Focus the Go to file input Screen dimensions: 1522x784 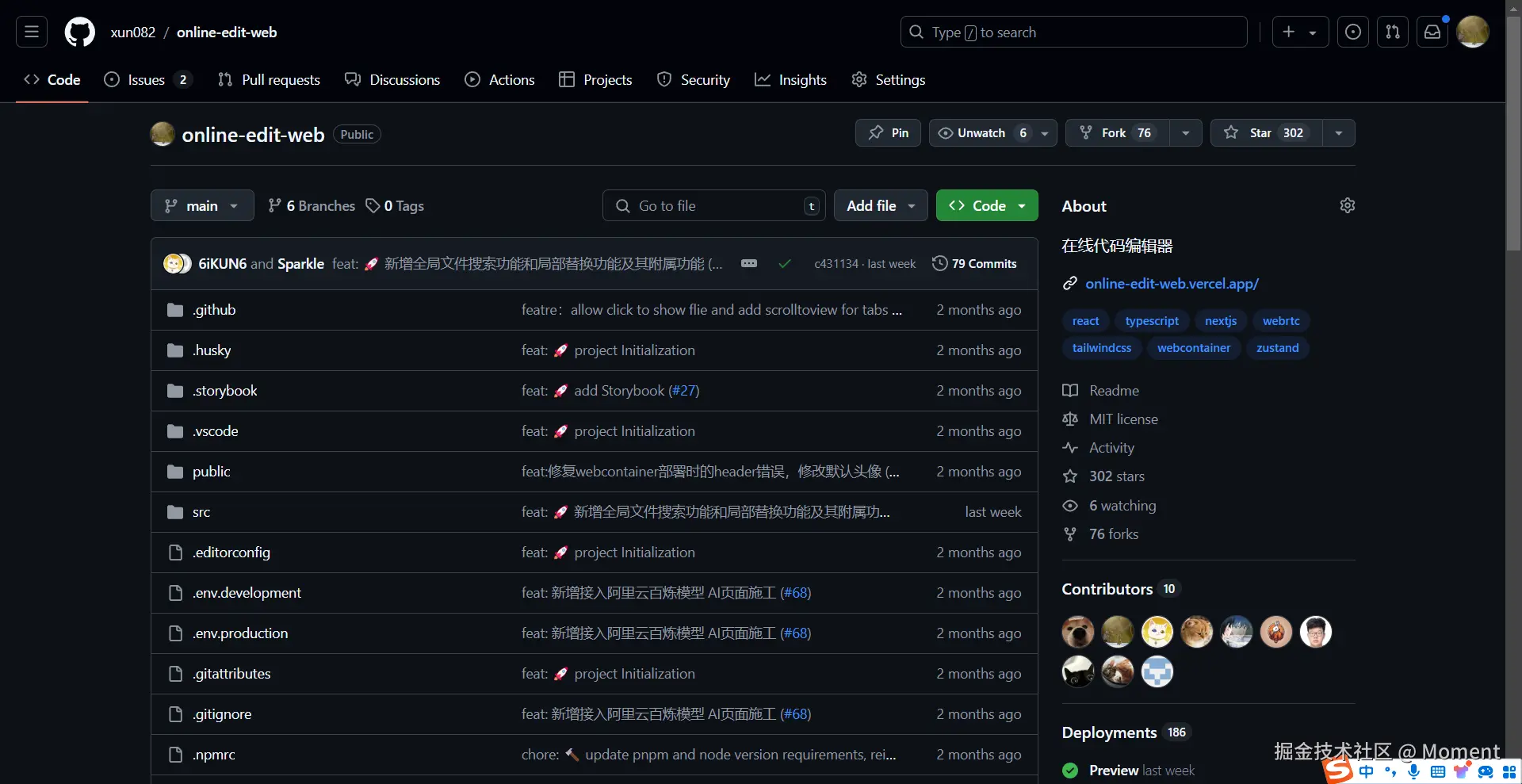point(713,205)
